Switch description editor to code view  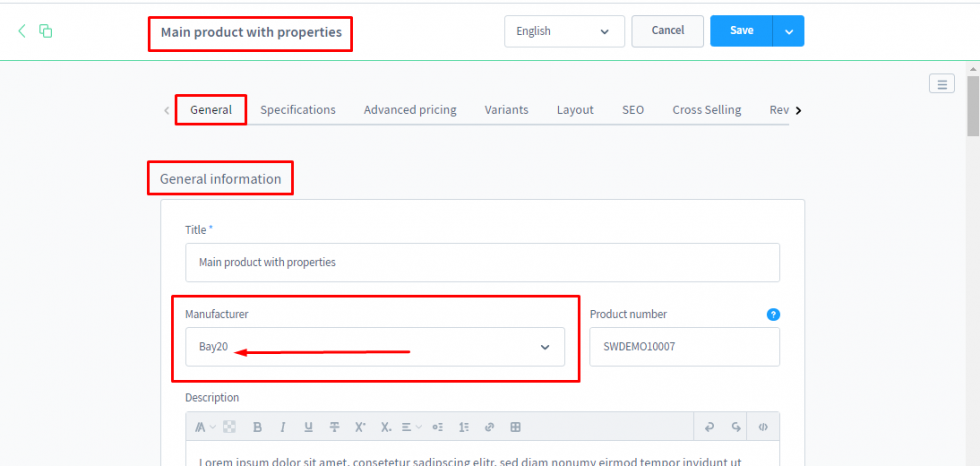pos(762,427)
